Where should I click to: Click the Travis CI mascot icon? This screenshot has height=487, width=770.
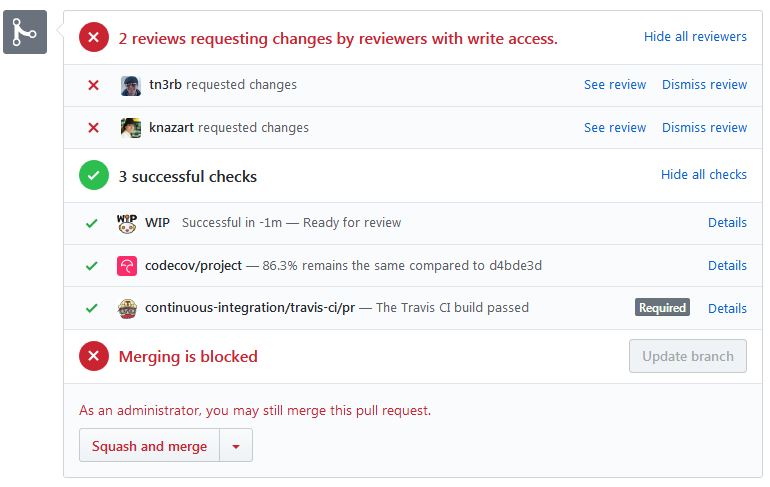click(x=127, y=309)
